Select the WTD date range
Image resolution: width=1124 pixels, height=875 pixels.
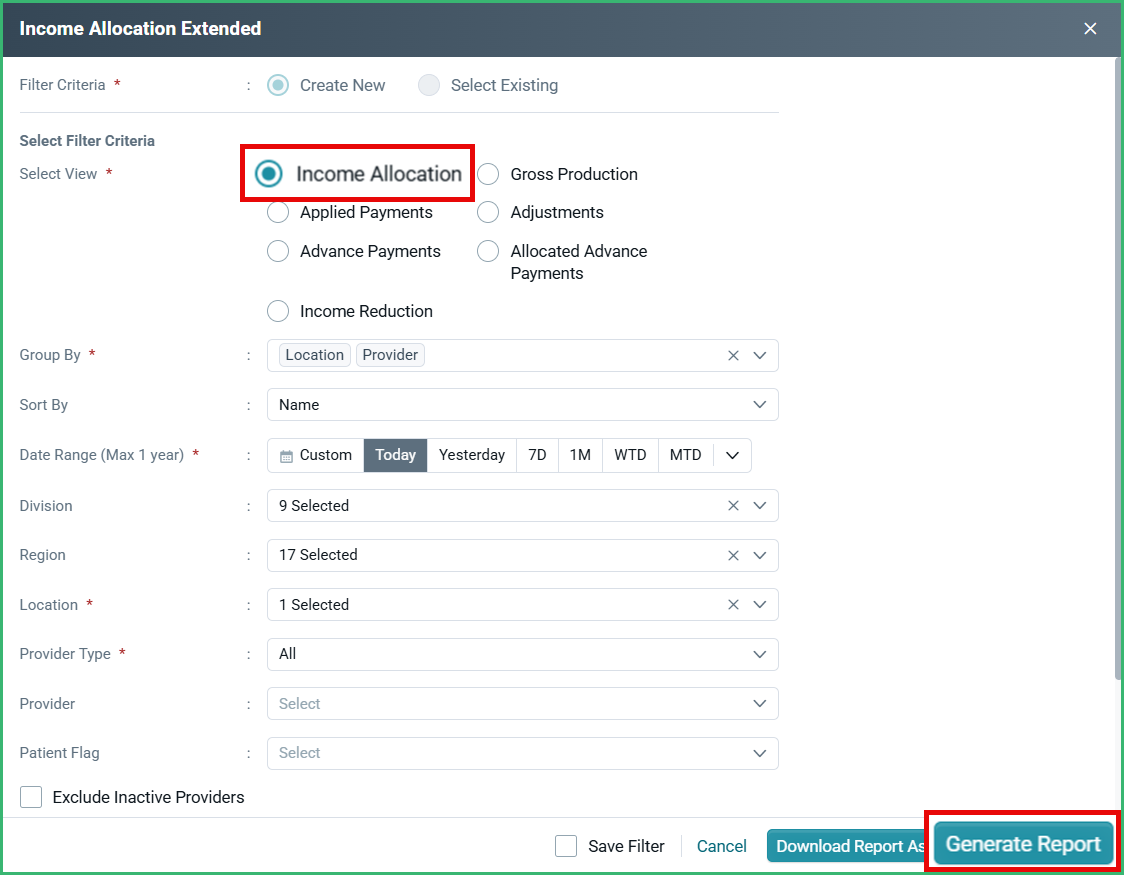click(630, 455)
